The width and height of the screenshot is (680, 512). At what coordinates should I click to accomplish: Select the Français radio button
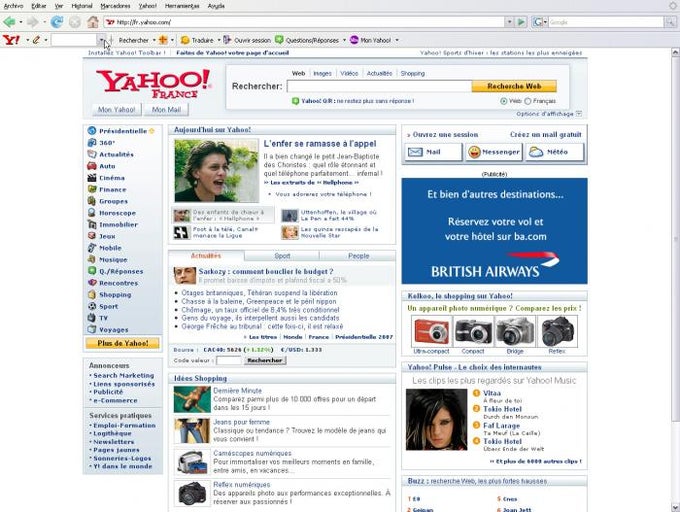(x=528, y=101)
